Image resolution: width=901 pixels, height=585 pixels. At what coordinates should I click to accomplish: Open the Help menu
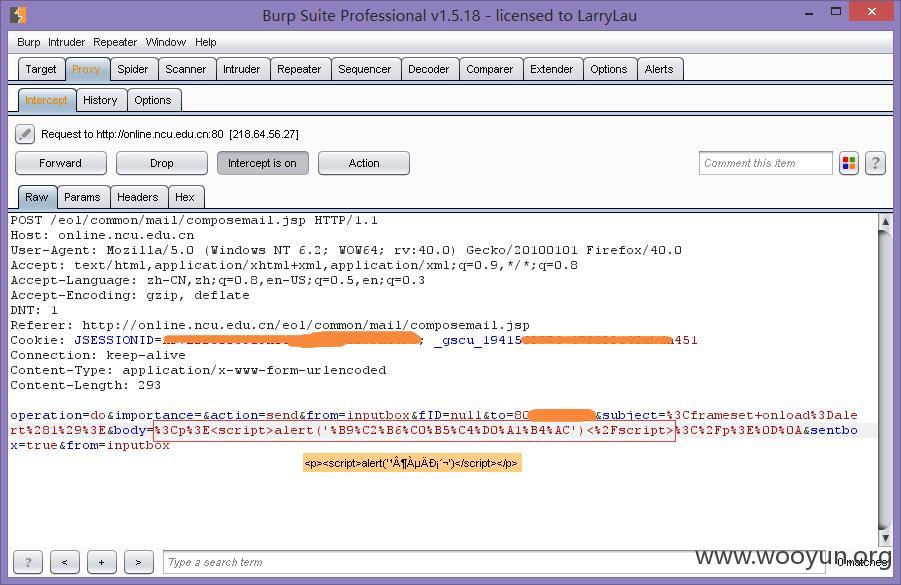click(205, 42)
